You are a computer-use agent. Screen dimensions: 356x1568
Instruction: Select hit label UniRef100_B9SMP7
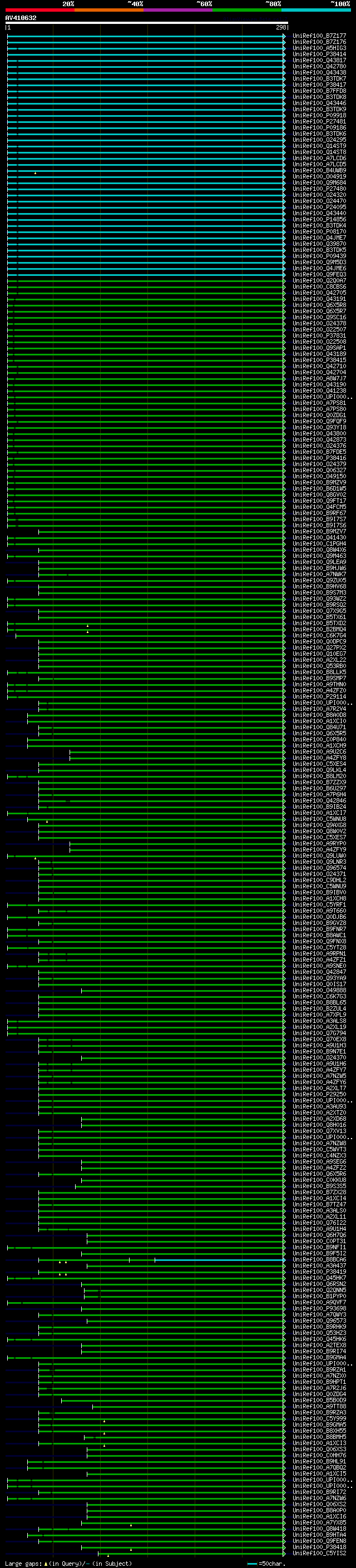319,678
